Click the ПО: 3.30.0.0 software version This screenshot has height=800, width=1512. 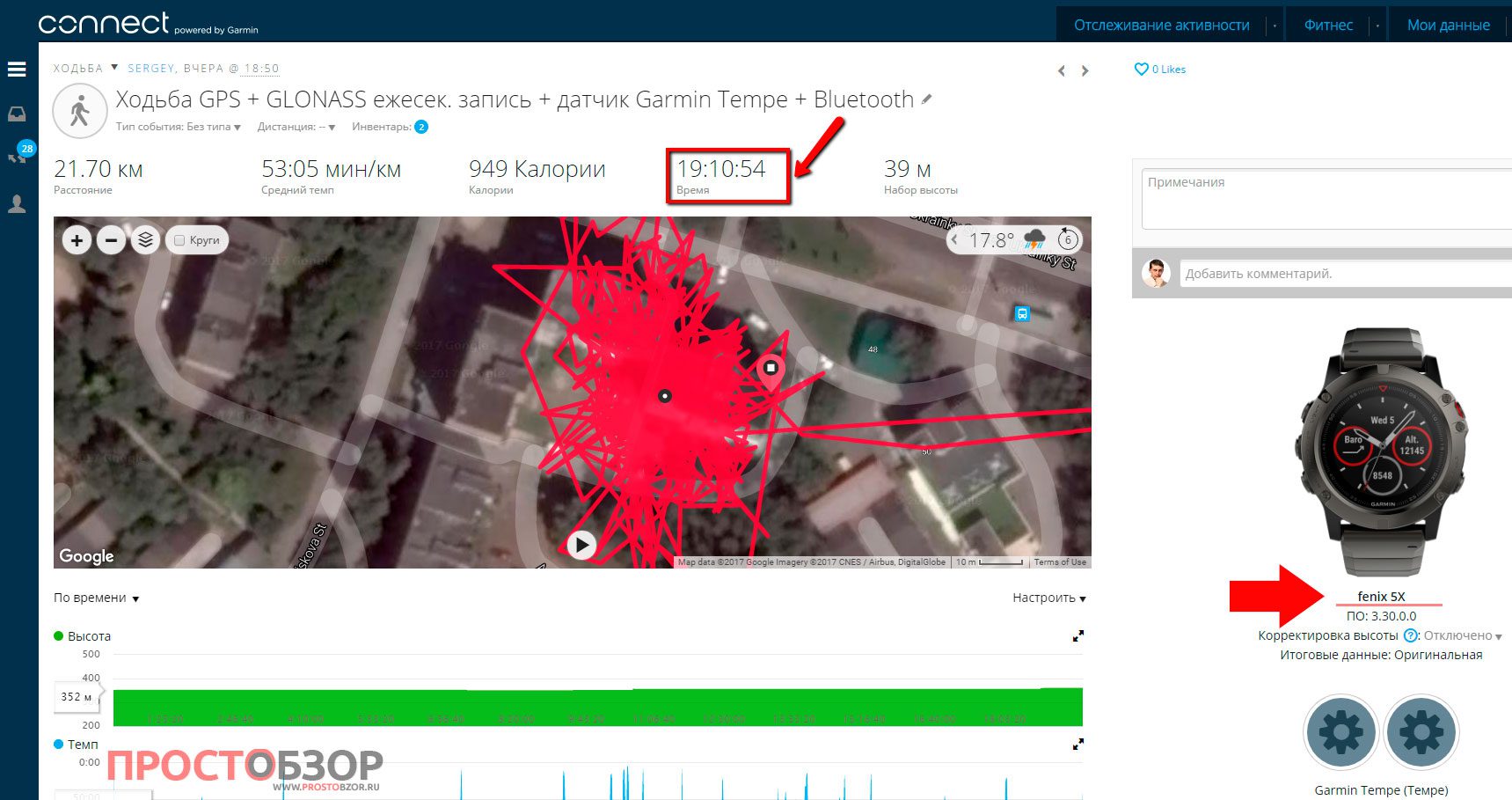[1381, 616]
